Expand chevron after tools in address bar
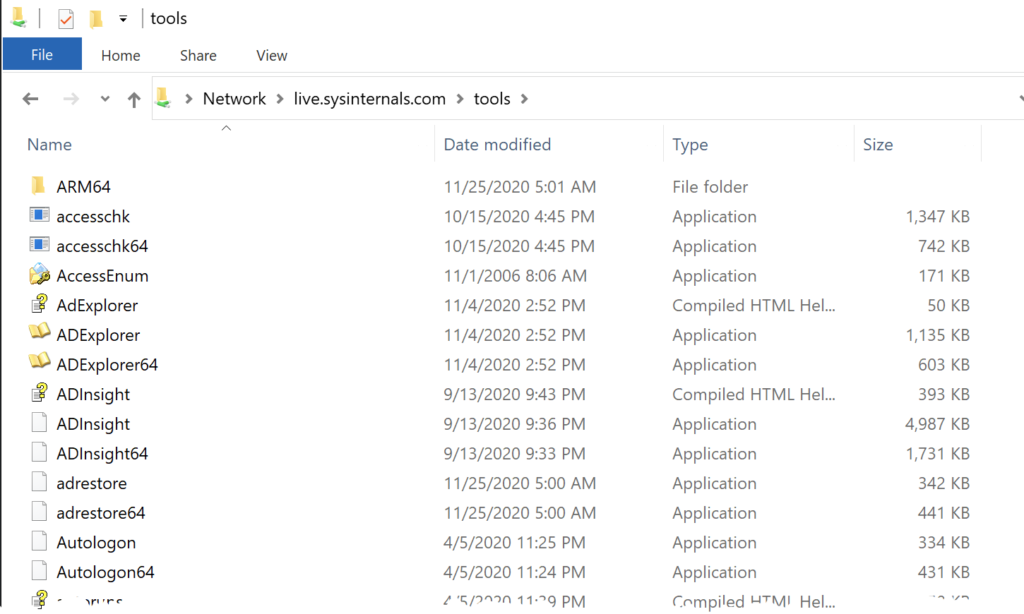 tap(525, 99)
